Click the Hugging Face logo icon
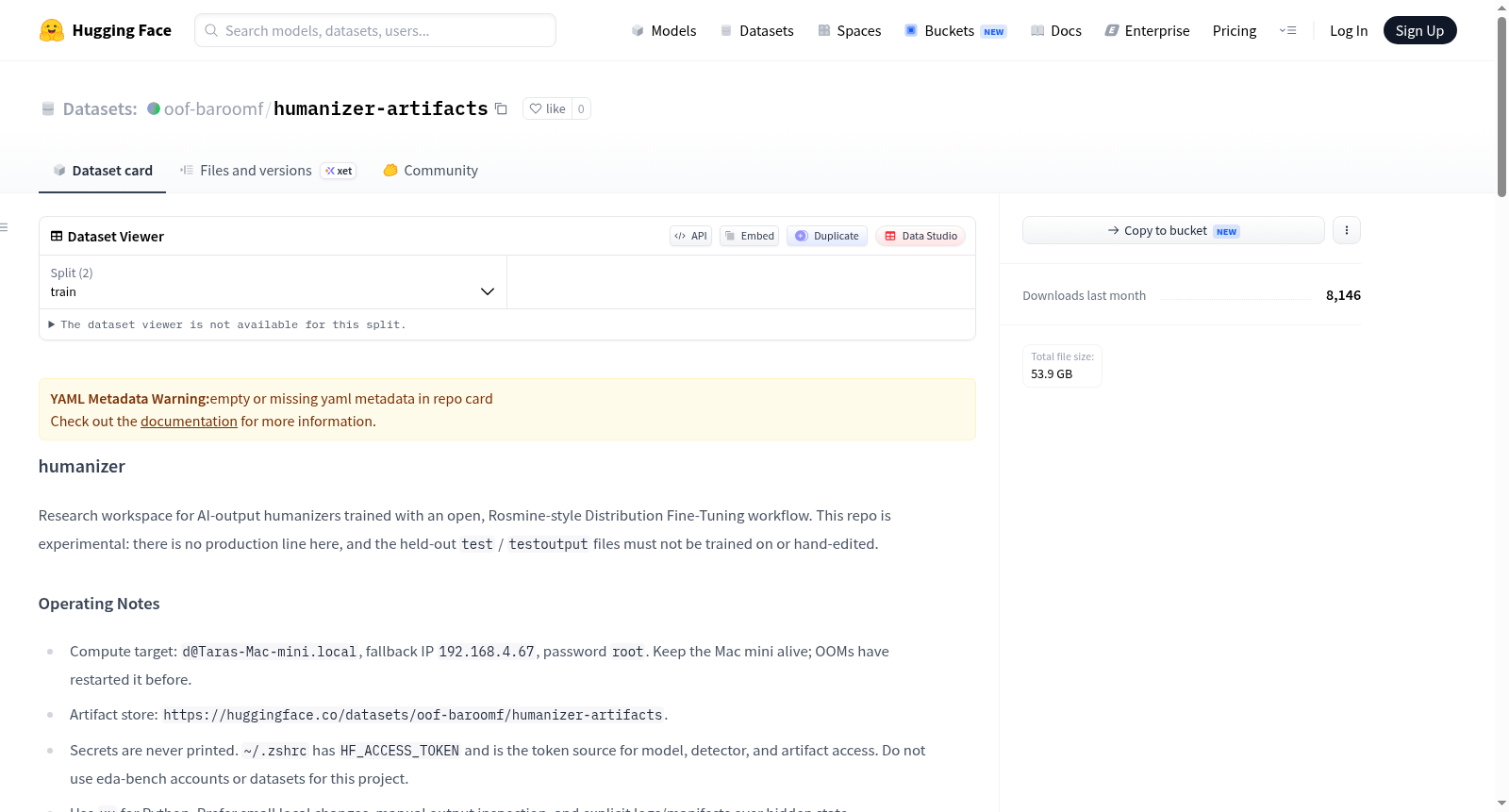Screen dimensions: 1509x812 pos(52,30)
